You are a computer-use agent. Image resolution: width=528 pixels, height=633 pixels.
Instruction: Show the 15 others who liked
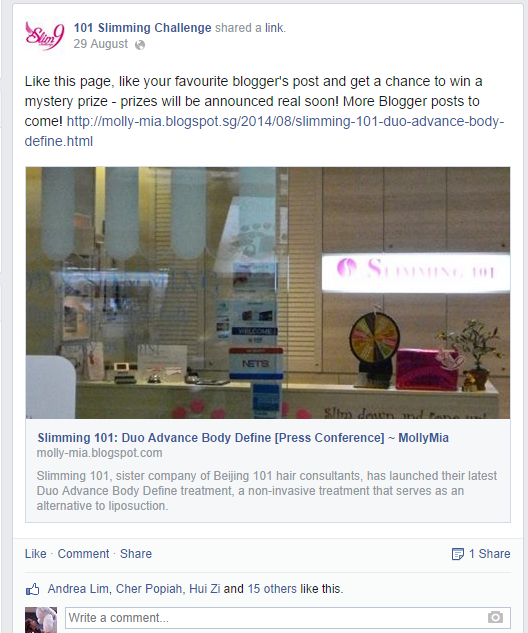[272, 589]
